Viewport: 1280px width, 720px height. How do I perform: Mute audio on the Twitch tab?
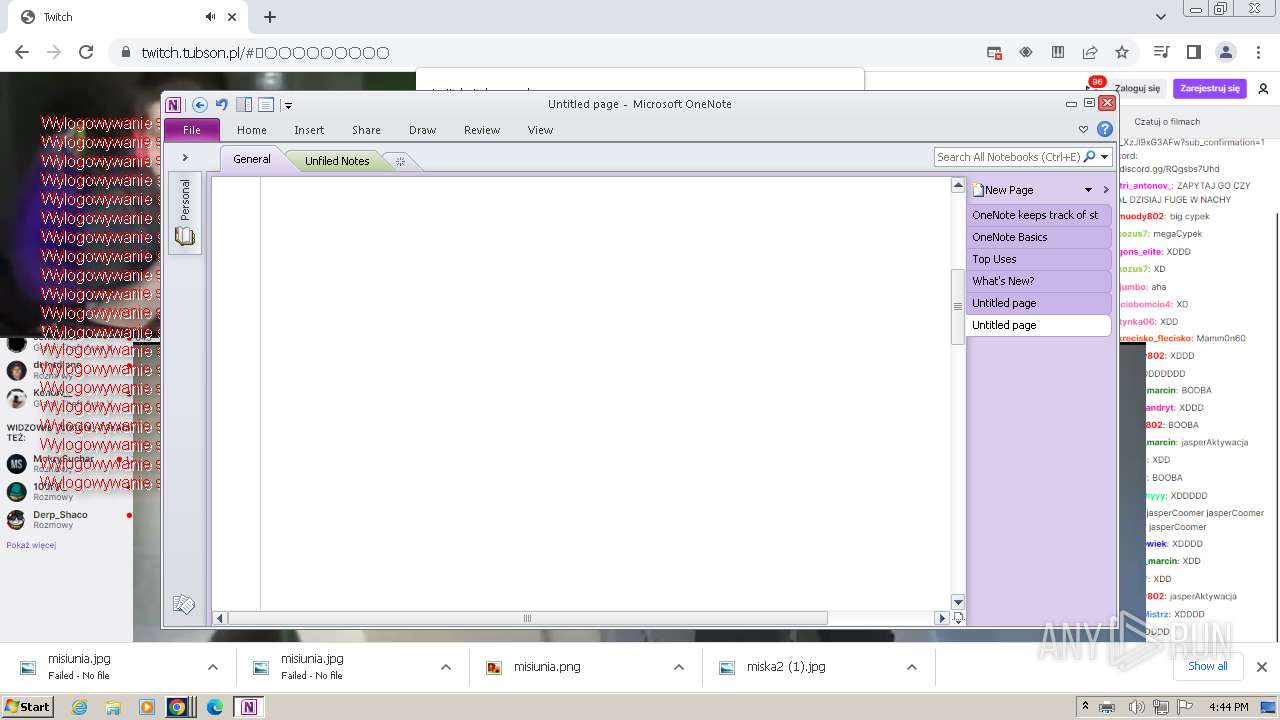(211, 17)
